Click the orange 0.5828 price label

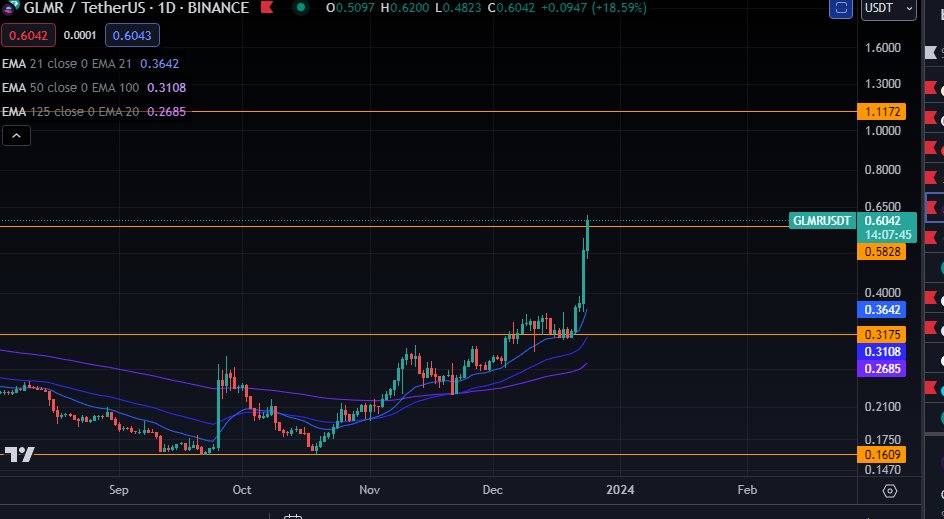(x=881, y=252)
